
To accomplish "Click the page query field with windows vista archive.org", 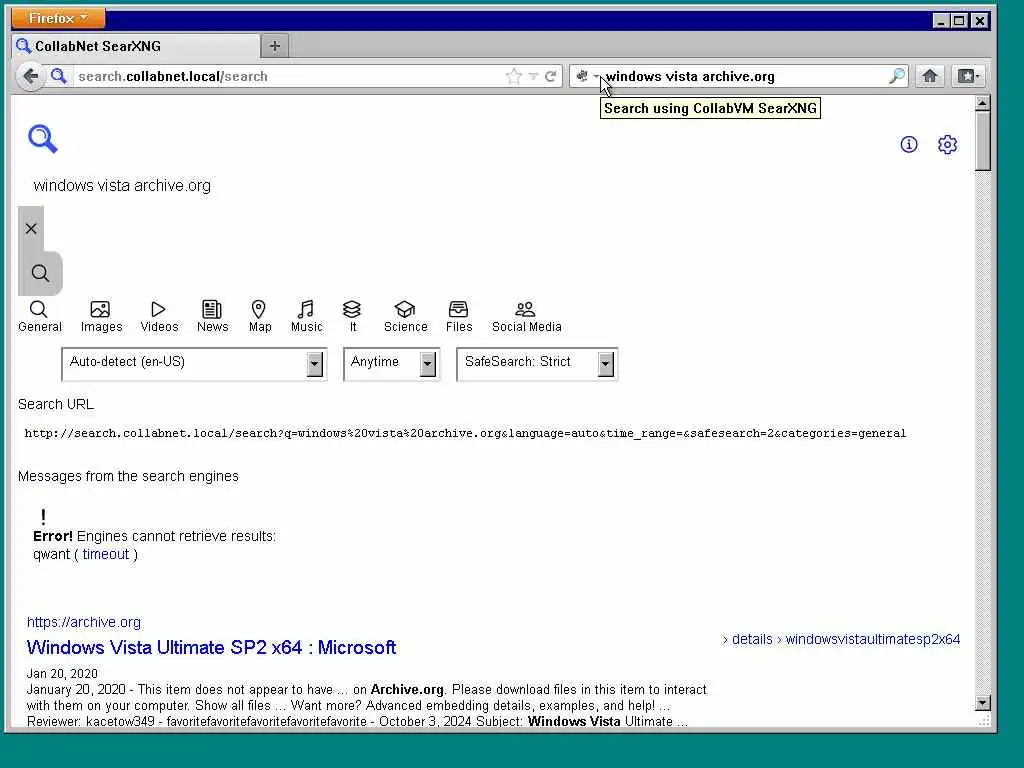I will click(x=122, y=185).
